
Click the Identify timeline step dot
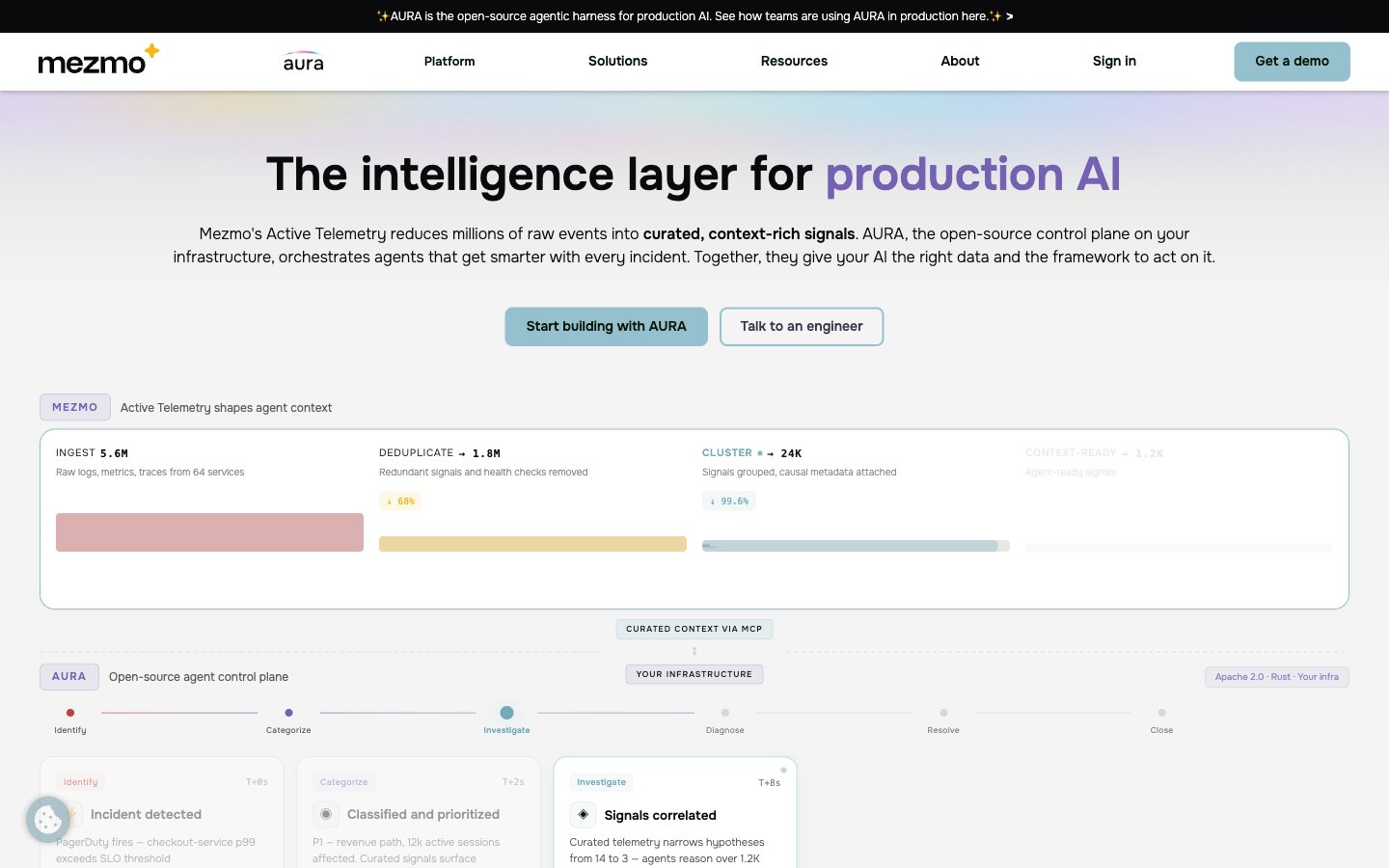click(x=70, y=713)
